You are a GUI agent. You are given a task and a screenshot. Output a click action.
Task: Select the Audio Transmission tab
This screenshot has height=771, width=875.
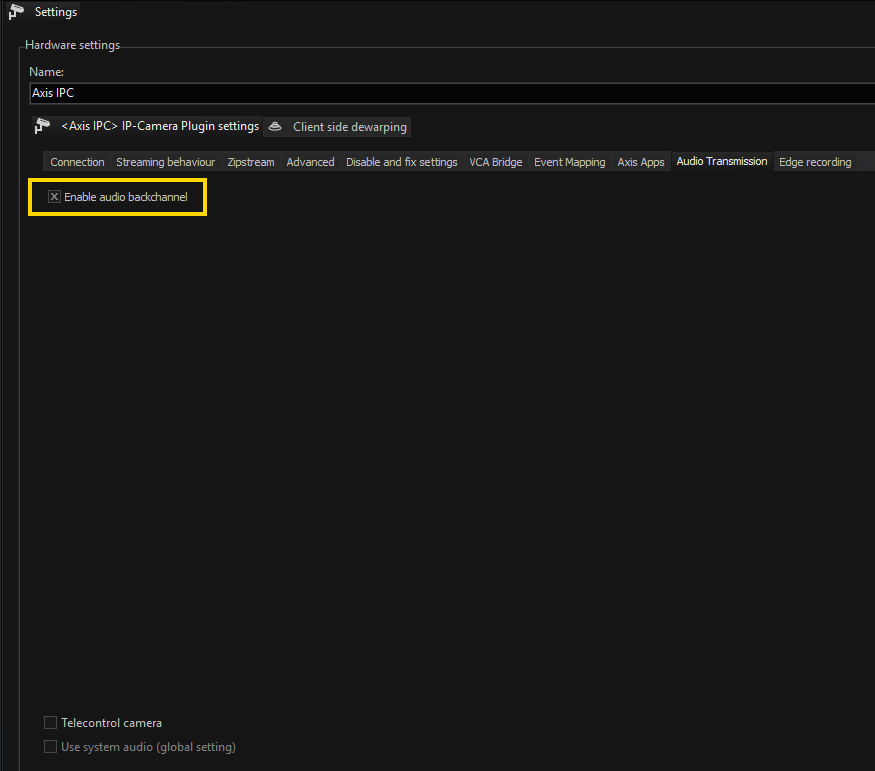722,161
